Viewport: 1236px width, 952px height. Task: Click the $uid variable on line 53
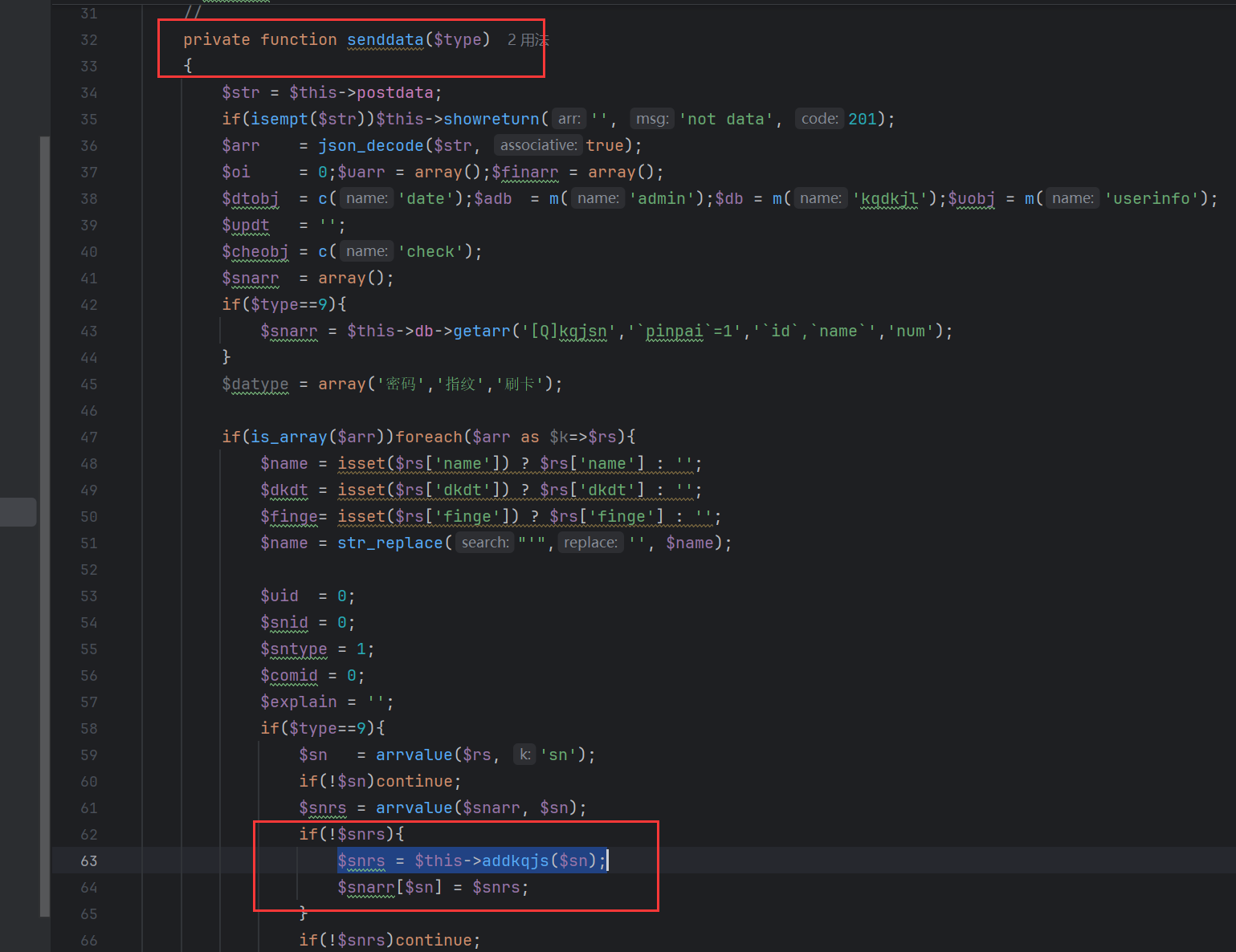[279, 596]
